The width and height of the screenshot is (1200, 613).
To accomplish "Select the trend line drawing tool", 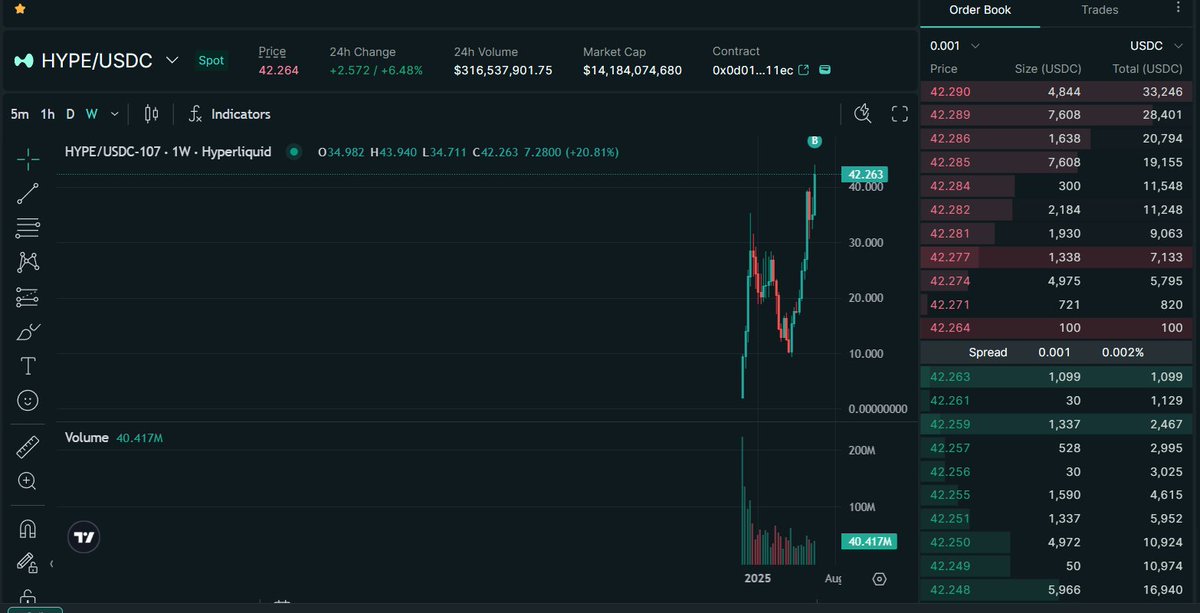I will click(27, 193).
